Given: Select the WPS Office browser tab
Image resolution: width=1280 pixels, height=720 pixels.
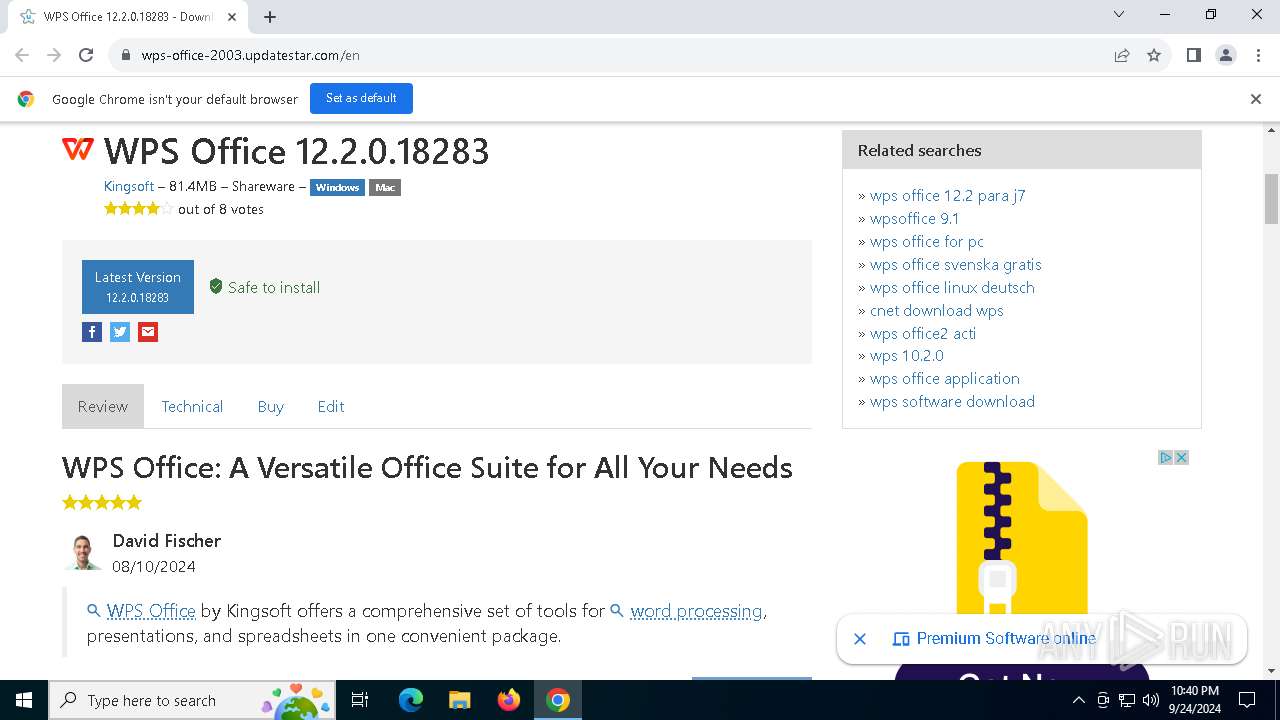Looking at the screenshot, I should pyautogui.click(x=127, y=17).
